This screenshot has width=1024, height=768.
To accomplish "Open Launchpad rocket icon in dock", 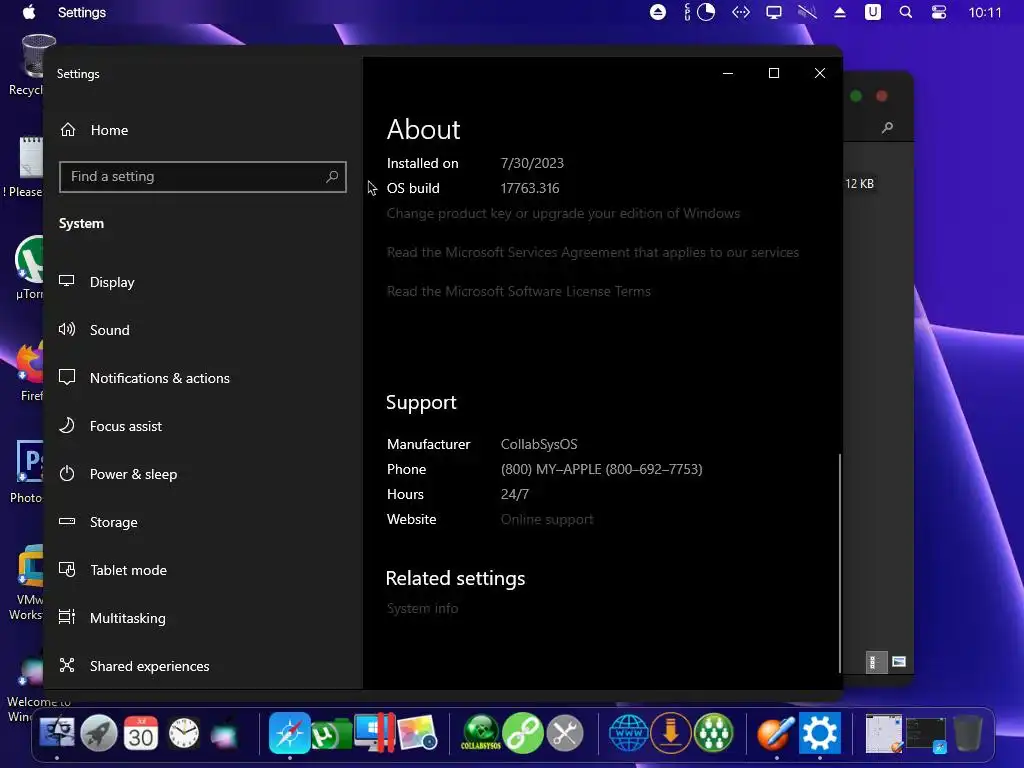I will click(x=99, y=733).
